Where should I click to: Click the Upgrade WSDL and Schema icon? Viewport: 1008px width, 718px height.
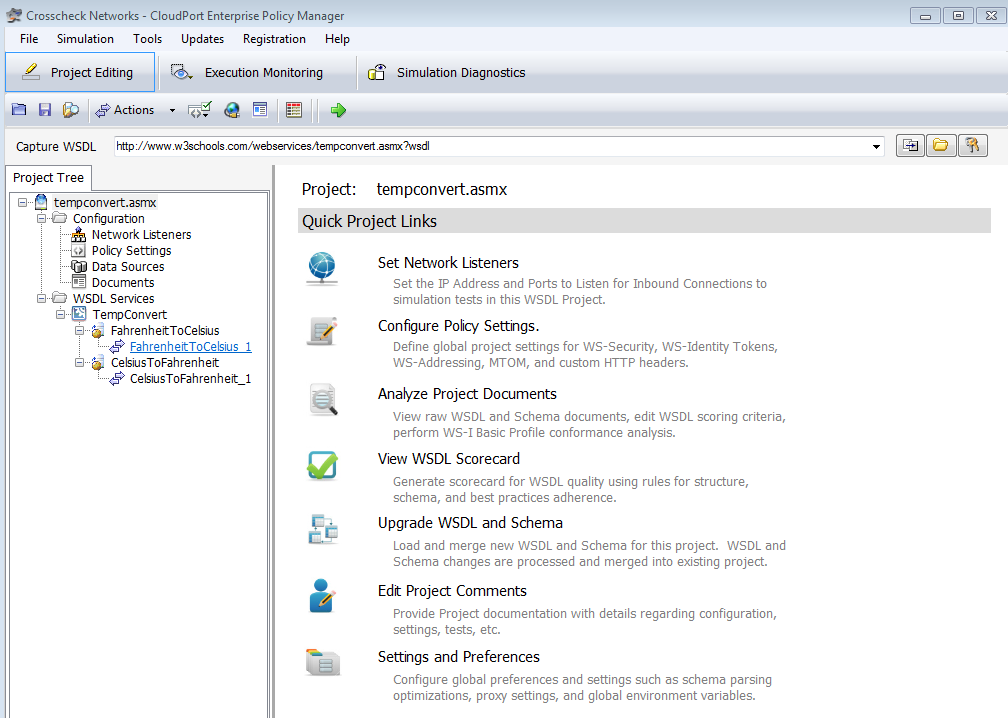(323, 530)
